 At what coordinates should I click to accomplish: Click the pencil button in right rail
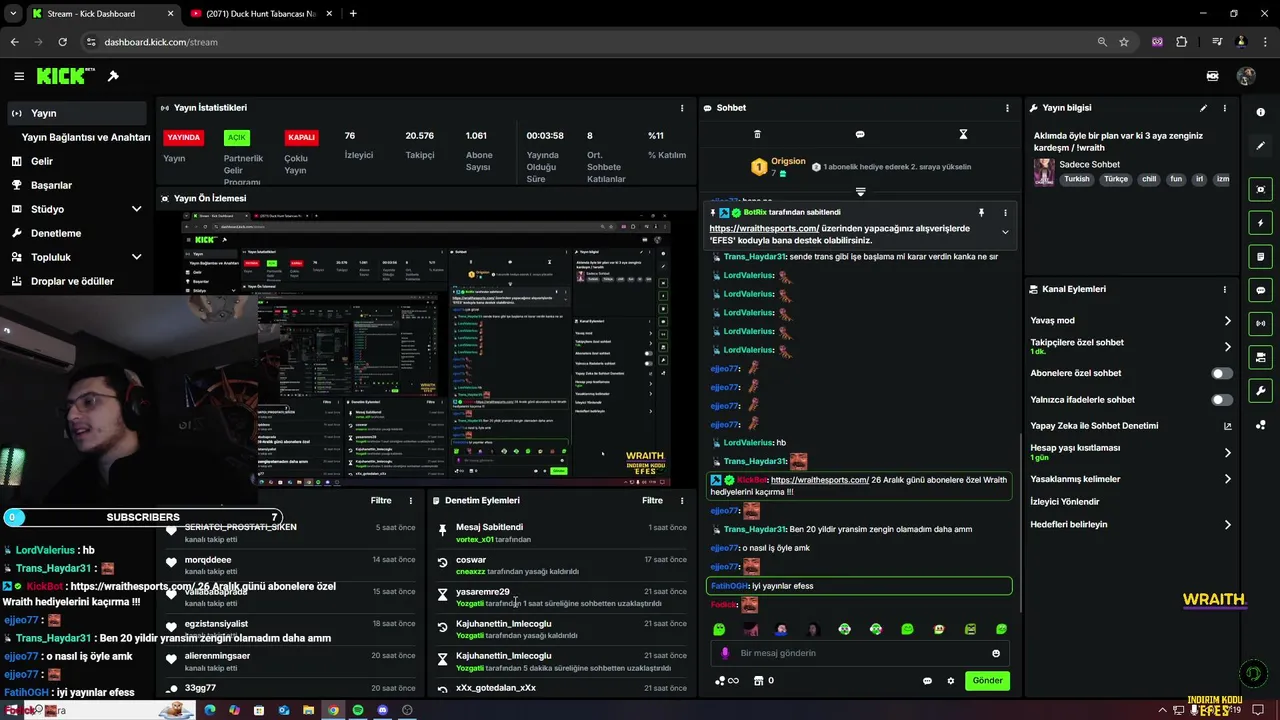pos(1261,146)
